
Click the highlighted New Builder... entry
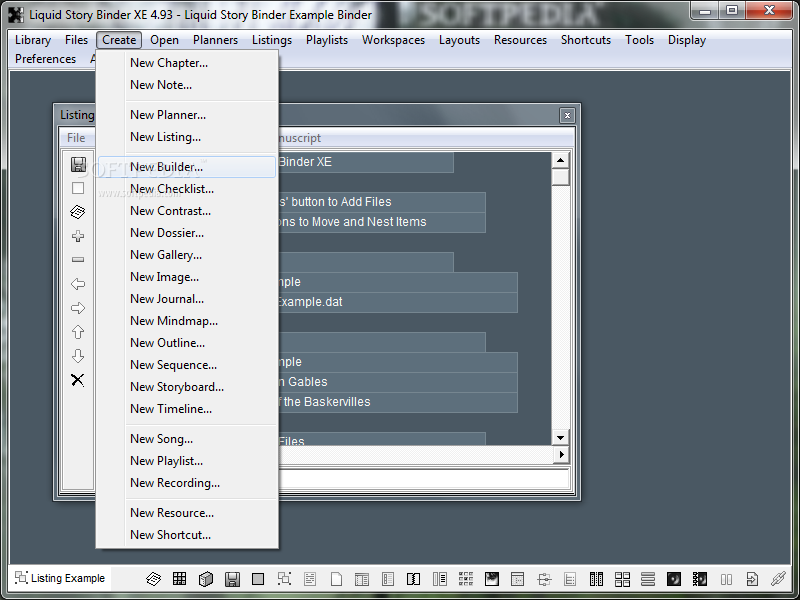coord(187,167)
